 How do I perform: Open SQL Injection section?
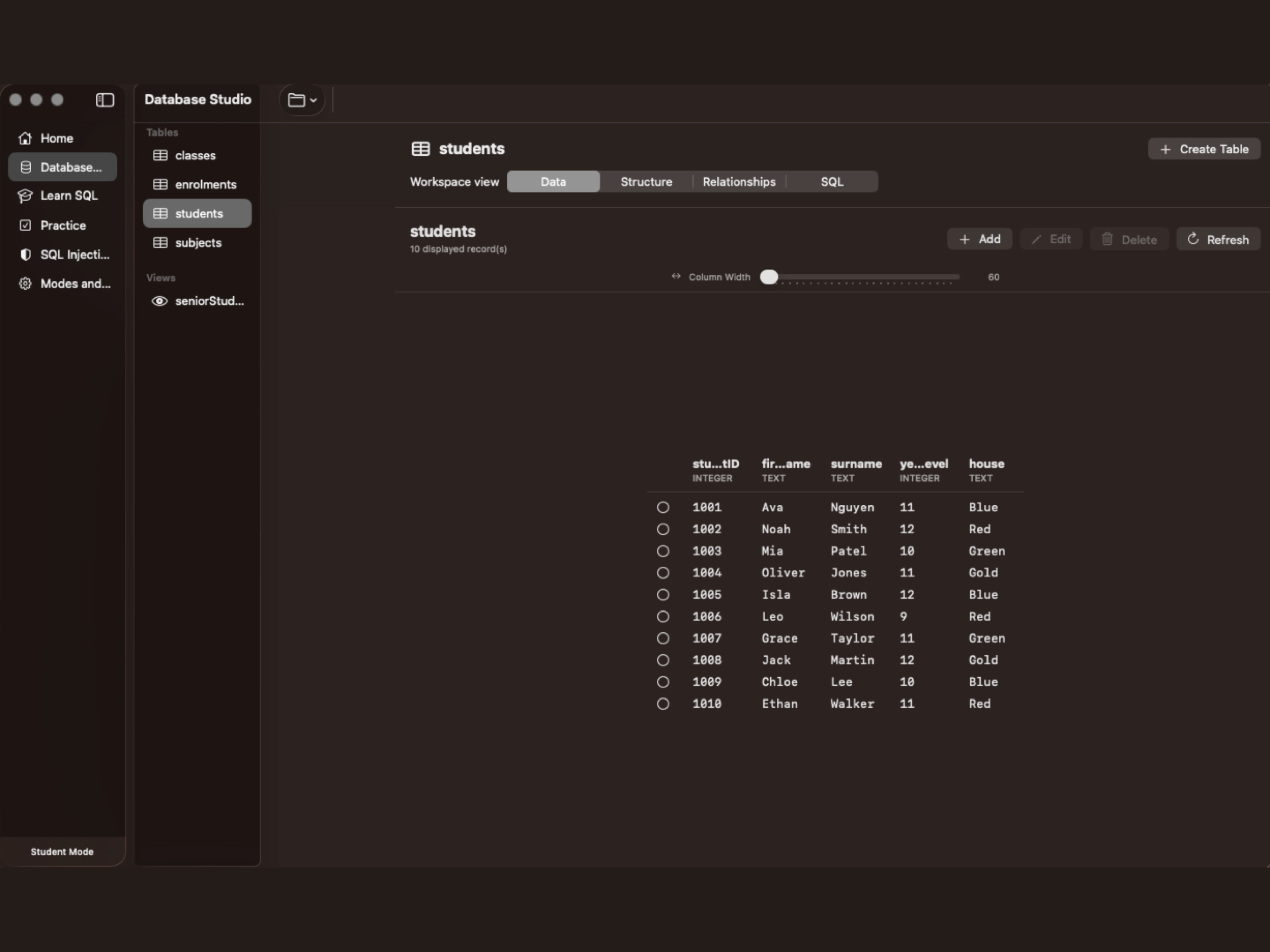click(x=63, y=254)
